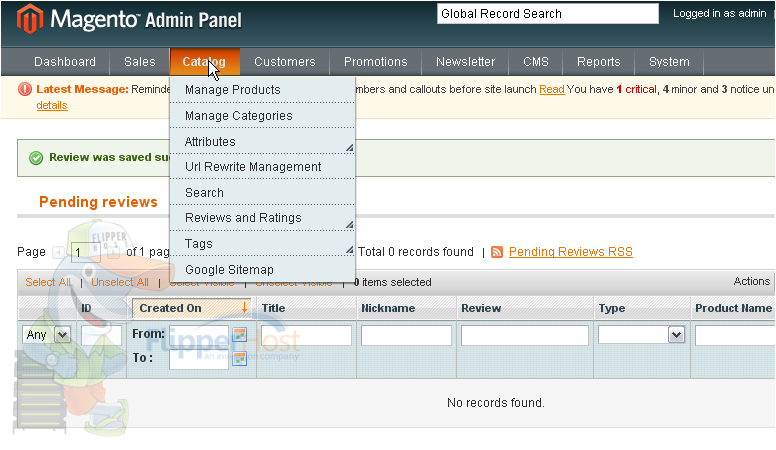776x450 pixels.
Task: Click the 'Pending reviews' heading
Action: tap(98, 202)
